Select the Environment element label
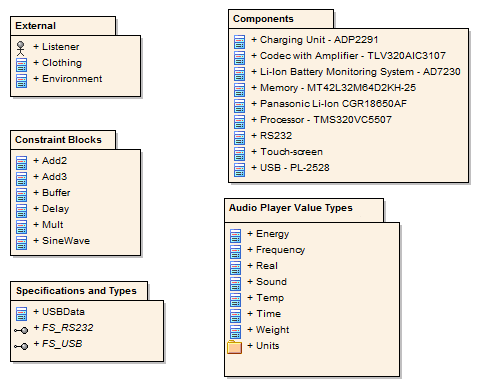This screenshot has width=478, height=387. coord(68,79)
